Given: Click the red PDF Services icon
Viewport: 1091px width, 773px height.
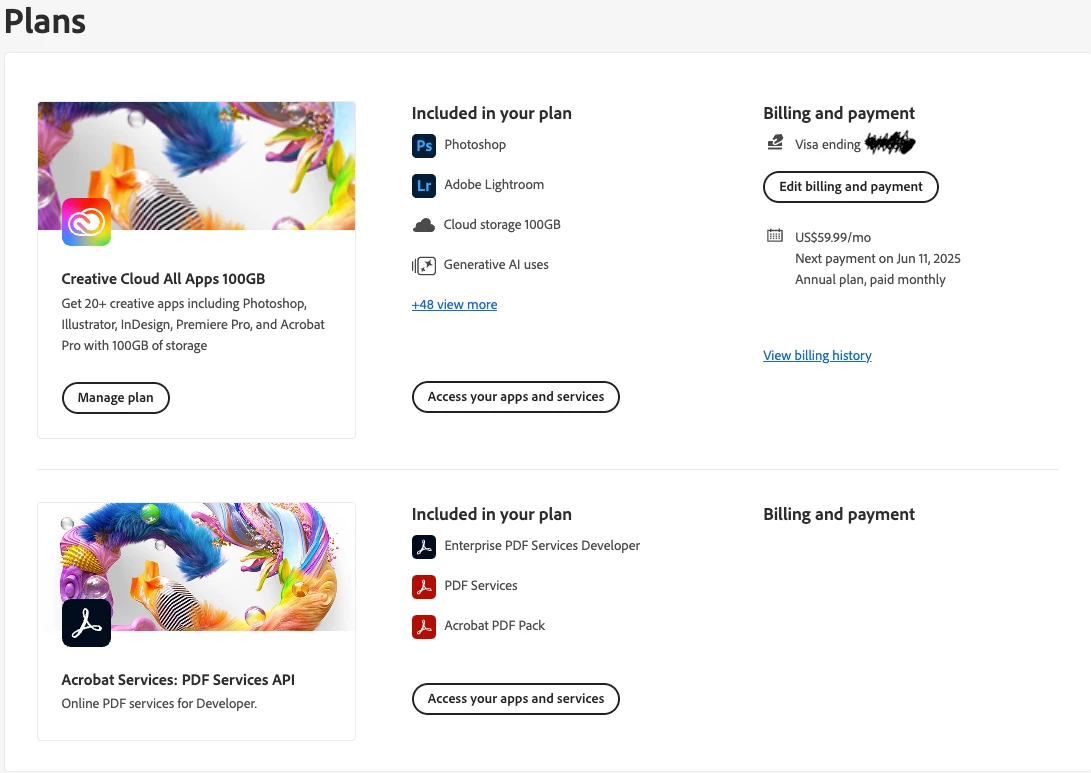Looking at the screenshot, I should (x=424, y=587).
